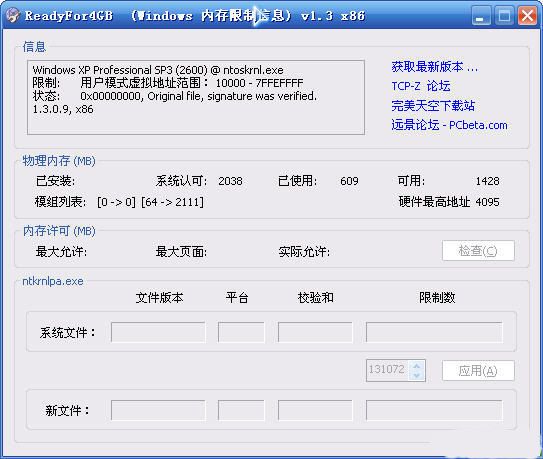Click the version text 1.3.0.9, x86
The image size is (543, 459).
tap(63, 109)
